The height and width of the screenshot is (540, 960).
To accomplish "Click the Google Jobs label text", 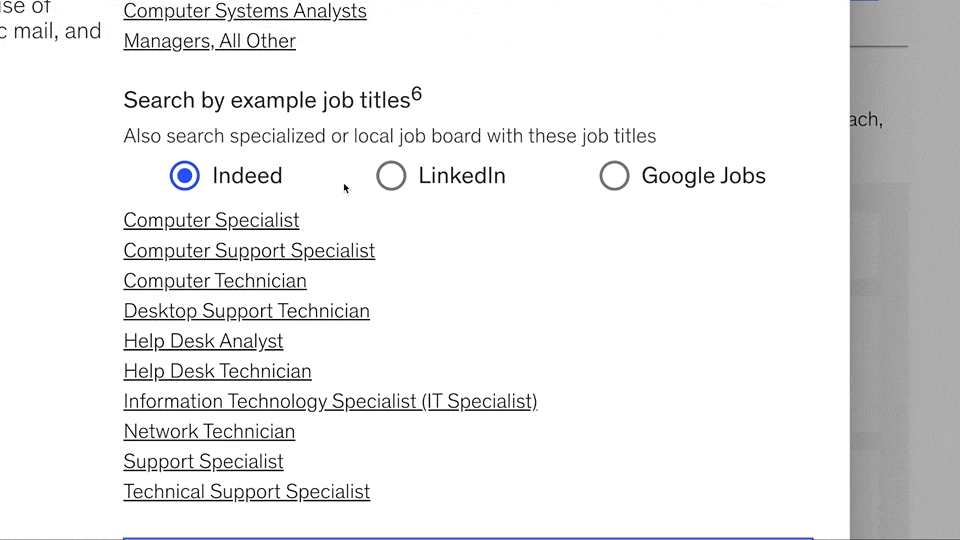I will [x=703, y=176].
